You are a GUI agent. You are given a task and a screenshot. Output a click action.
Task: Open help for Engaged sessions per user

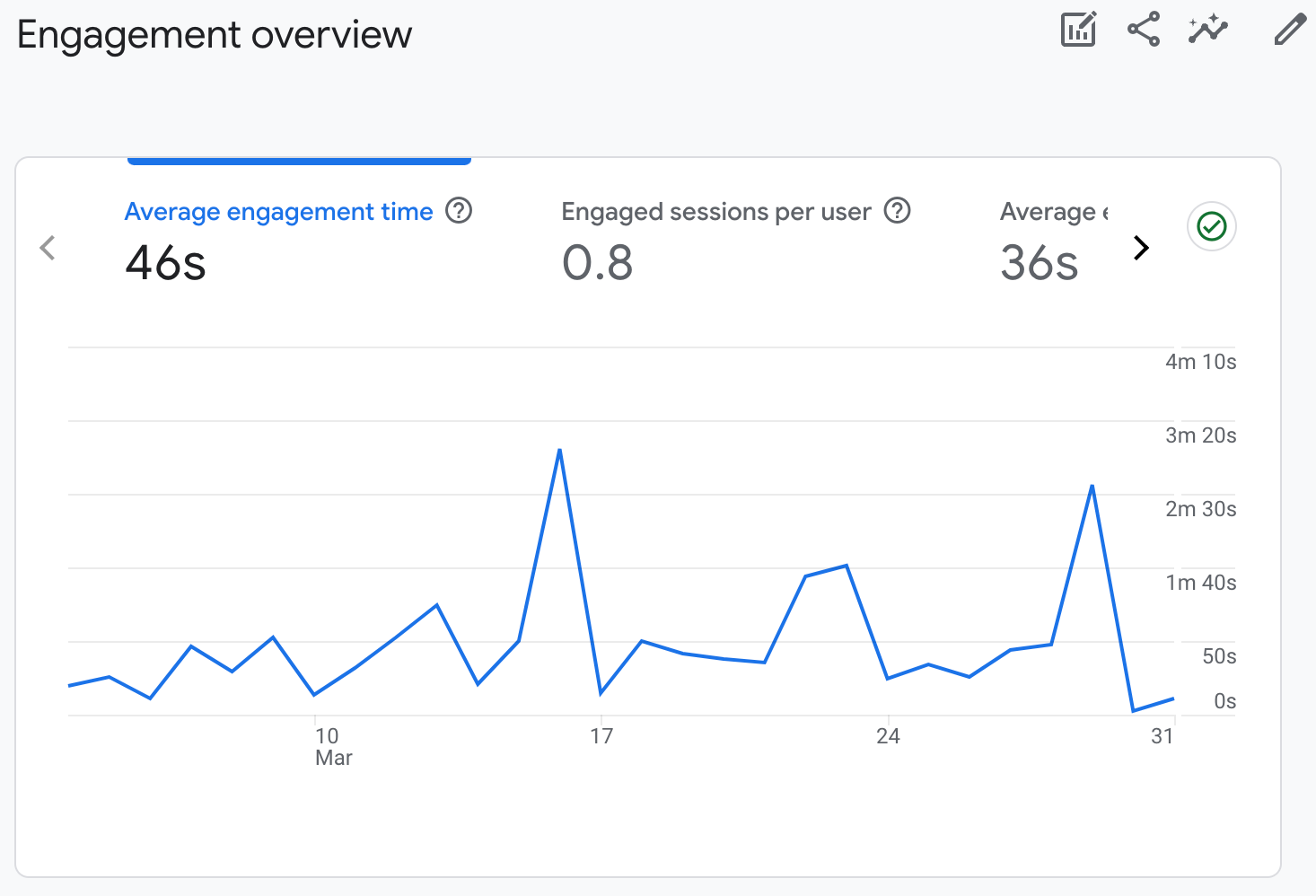click(897, 211)
